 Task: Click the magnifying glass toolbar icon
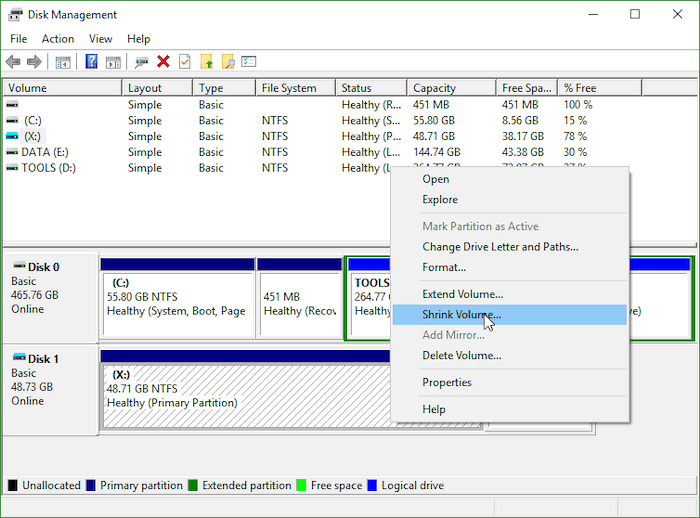tap(228, 62)
